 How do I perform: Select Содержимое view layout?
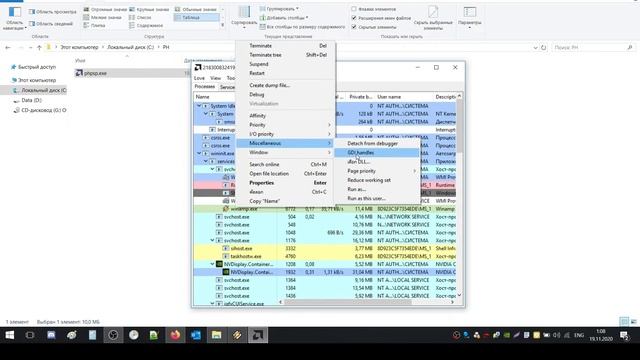[x=146, y=25]
